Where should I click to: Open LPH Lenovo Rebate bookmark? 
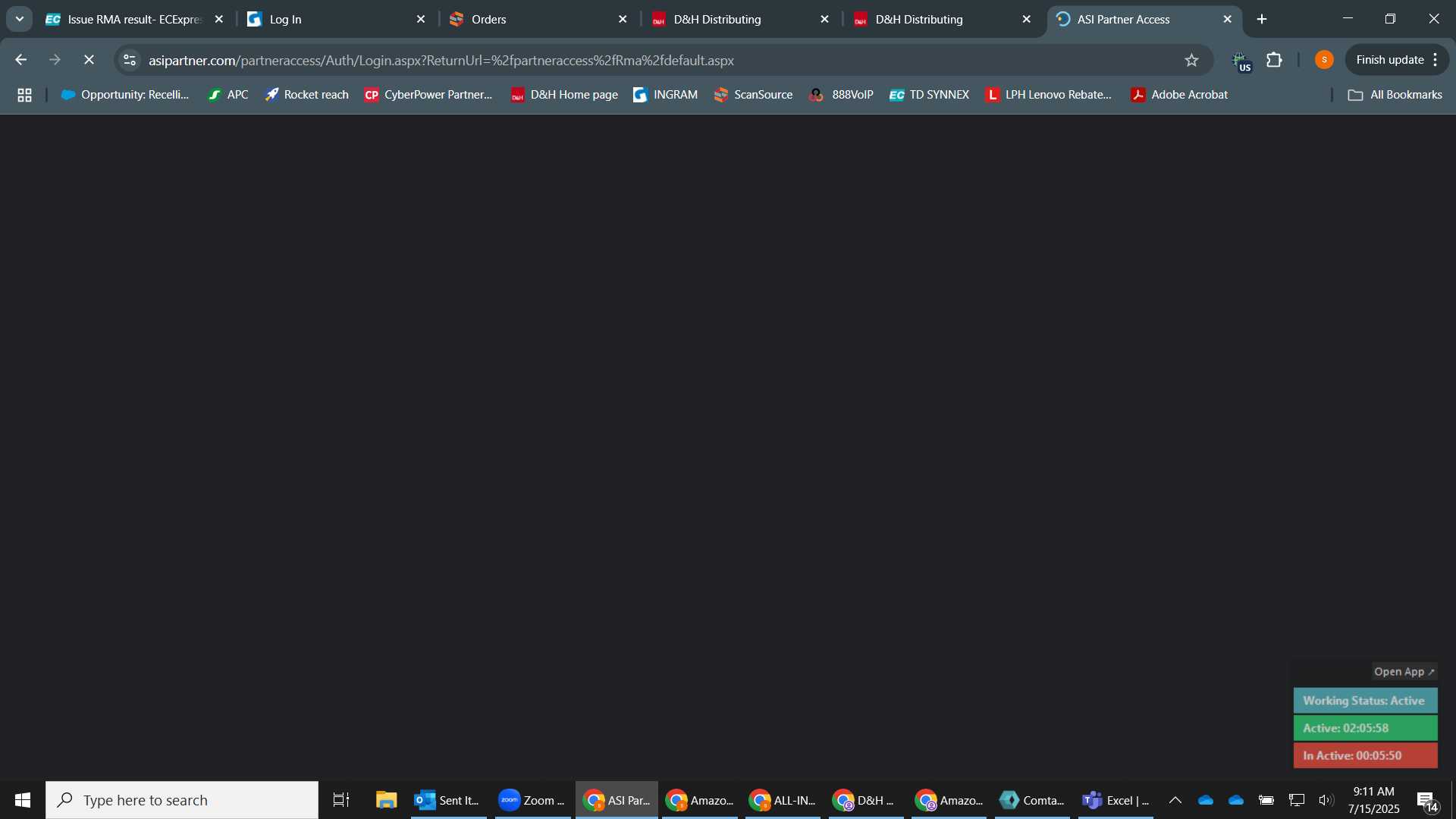click(1048, 95)
